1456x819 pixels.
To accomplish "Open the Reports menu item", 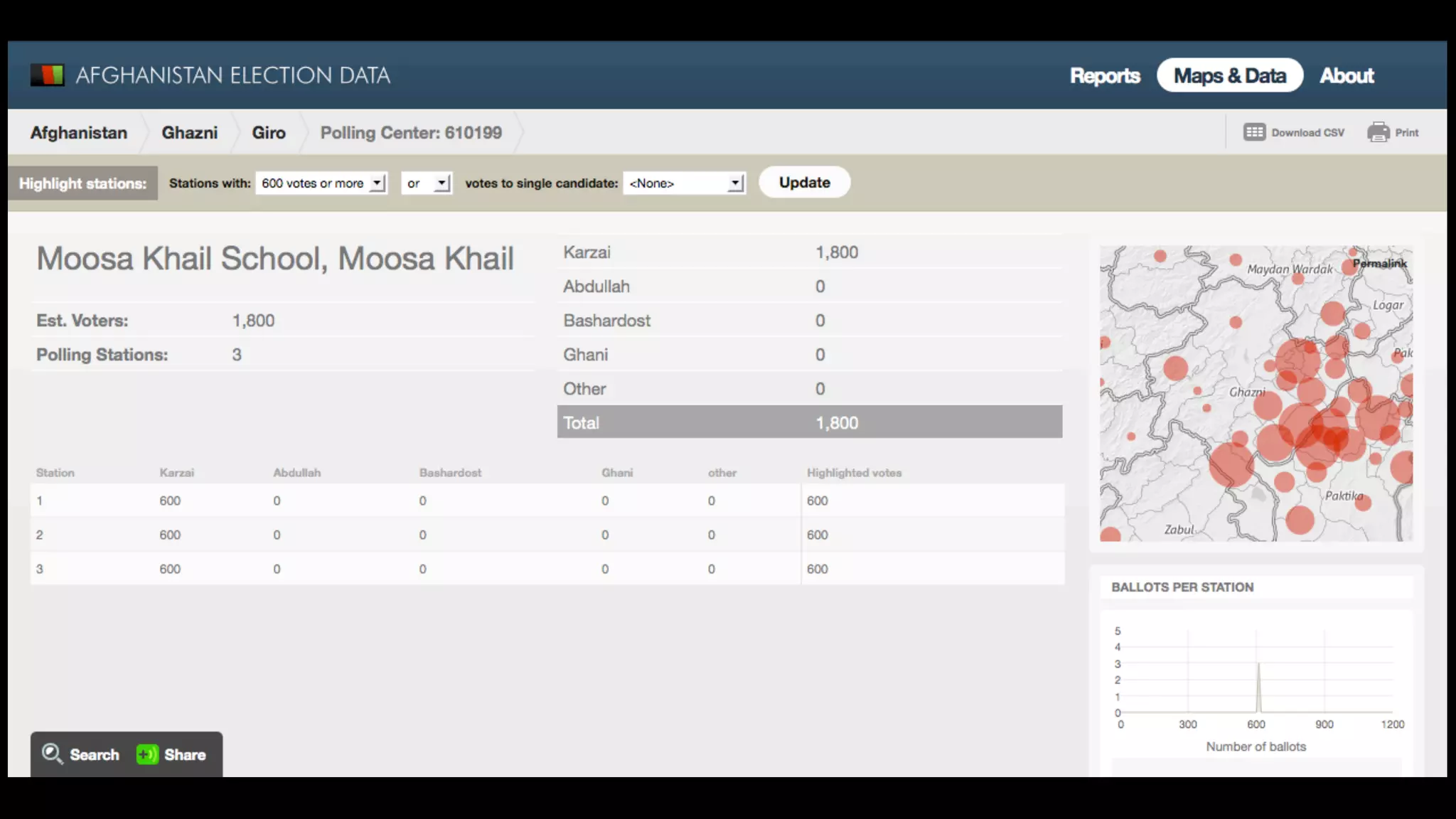I will click(1105, 75).
